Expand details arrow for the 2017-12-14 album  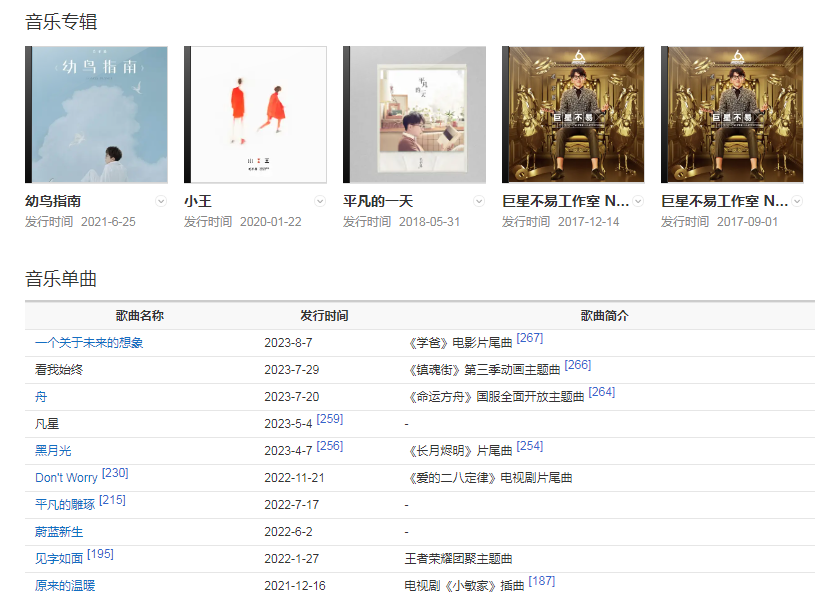638,201
